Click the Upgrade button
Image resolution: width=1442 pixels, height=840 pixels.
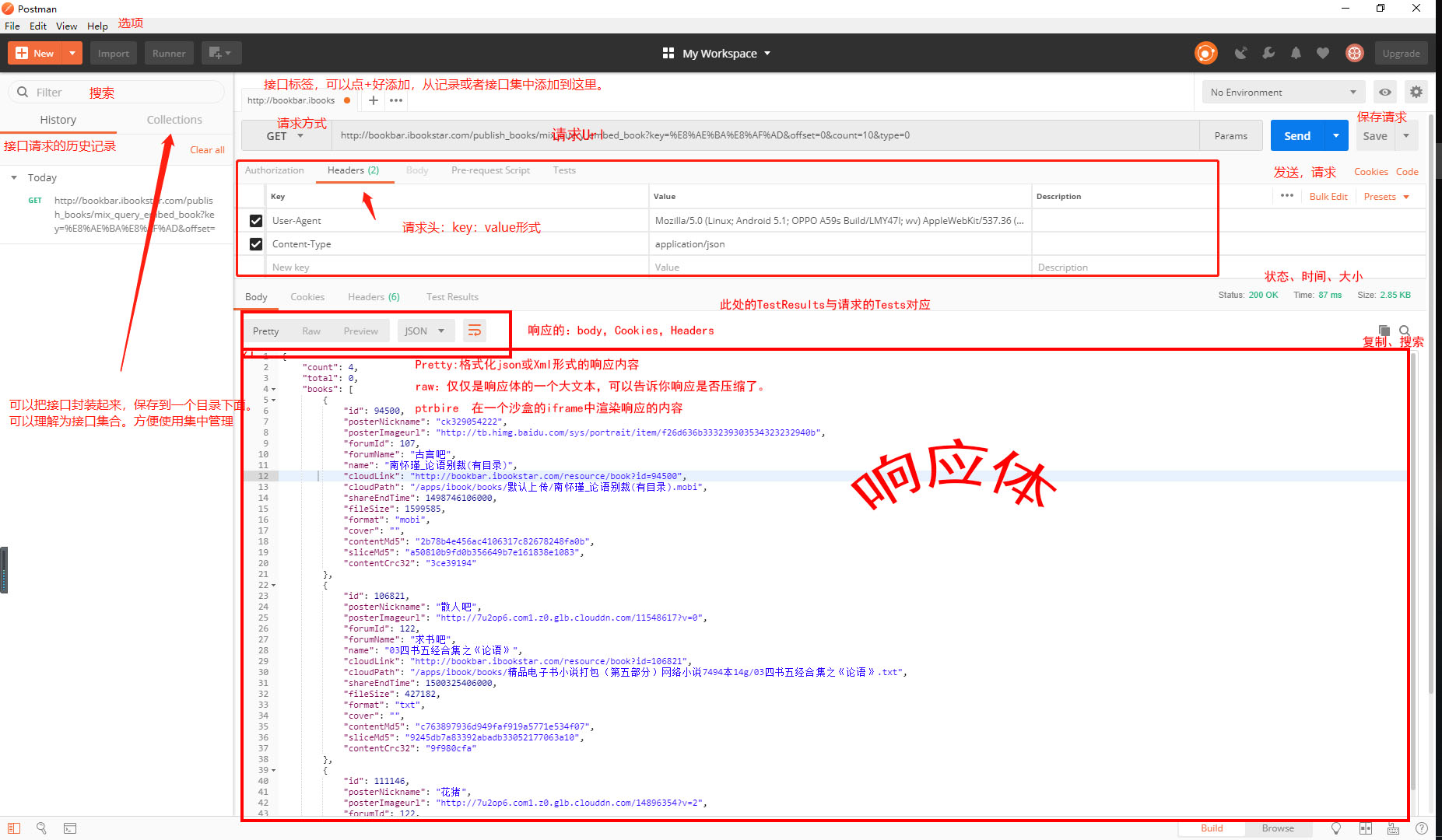point(1401,53)
